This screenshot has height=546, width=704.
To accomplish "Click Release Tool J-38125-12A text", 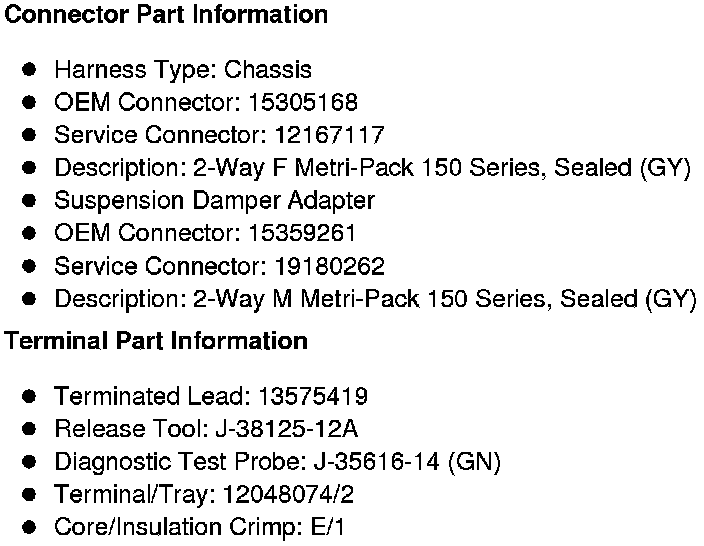I will (x=206, y=429).
